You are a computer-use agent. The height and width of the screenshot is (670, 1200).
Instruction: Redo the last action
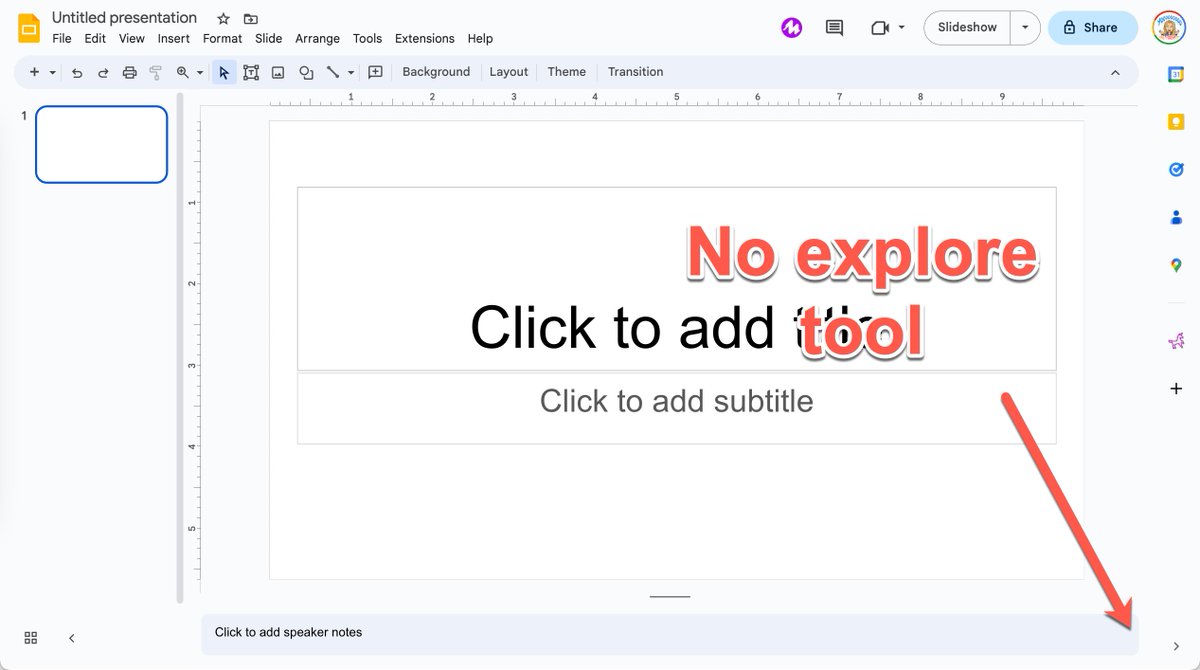point(103,72)
